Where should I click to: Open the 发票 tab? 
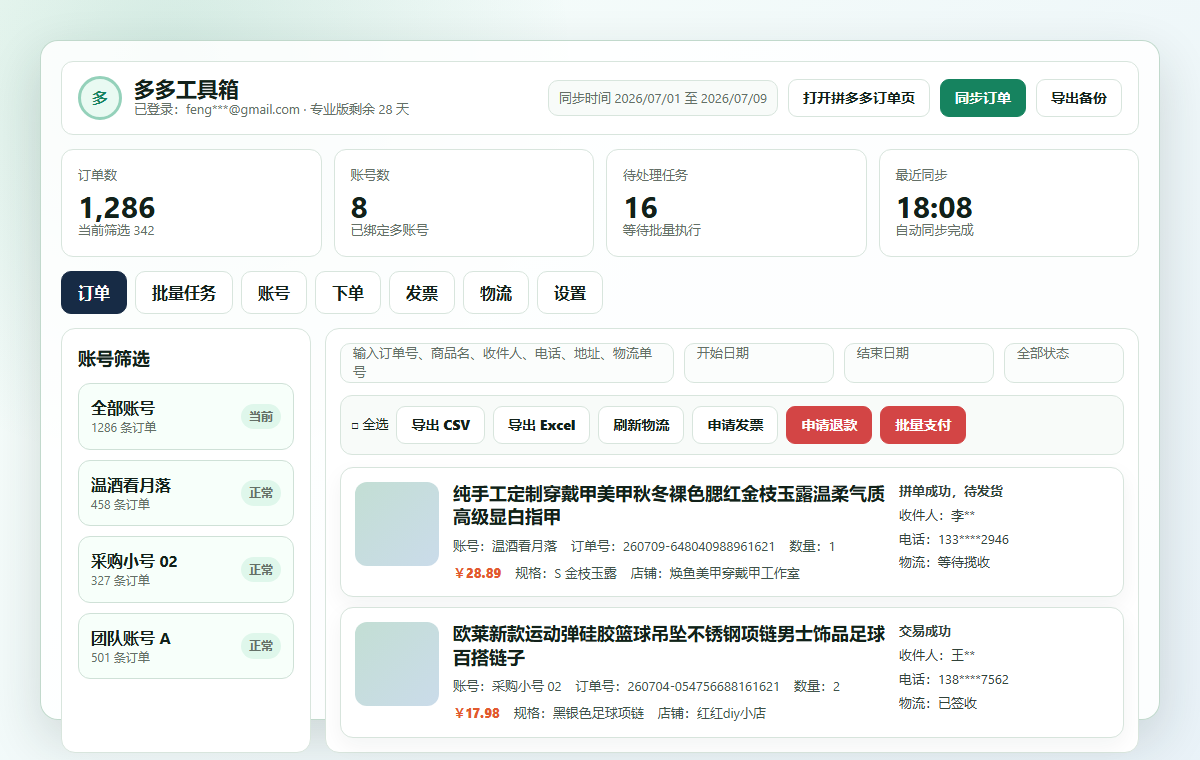point(422,293)
